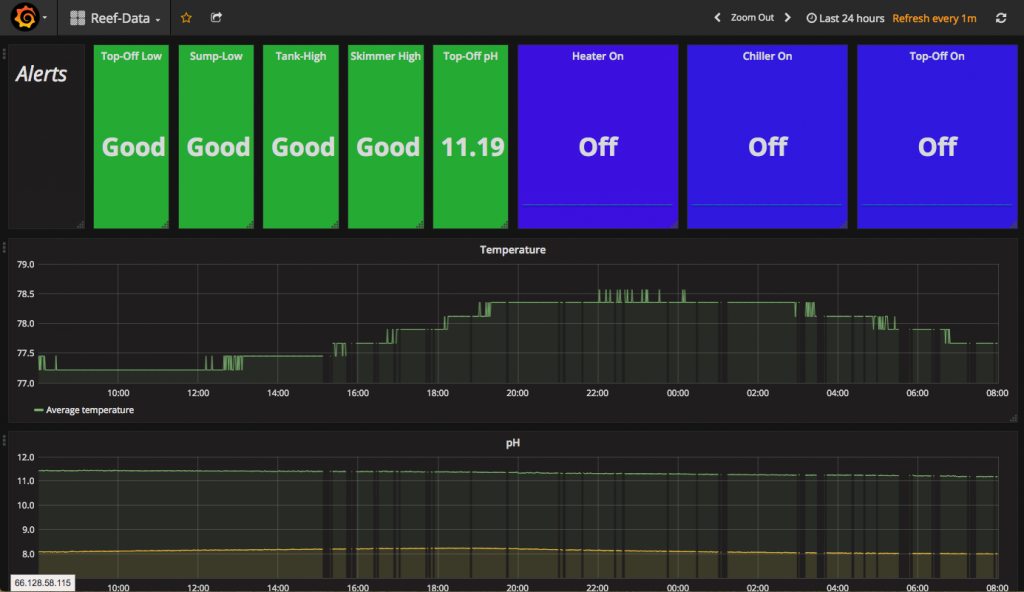The height and width of the screenshot is (592, 1024).
Task: Click the Sump-Low status panel
Action: coord(216,137)
